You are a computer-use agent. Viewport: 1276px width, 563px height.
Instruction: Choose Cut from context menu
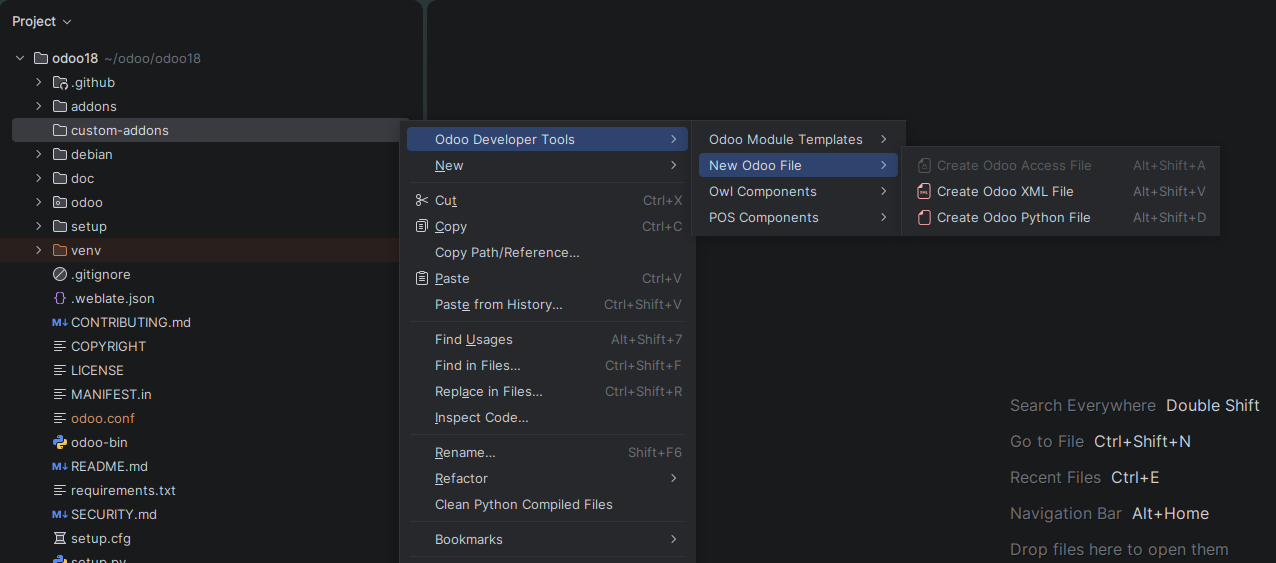tap(548, 200)
